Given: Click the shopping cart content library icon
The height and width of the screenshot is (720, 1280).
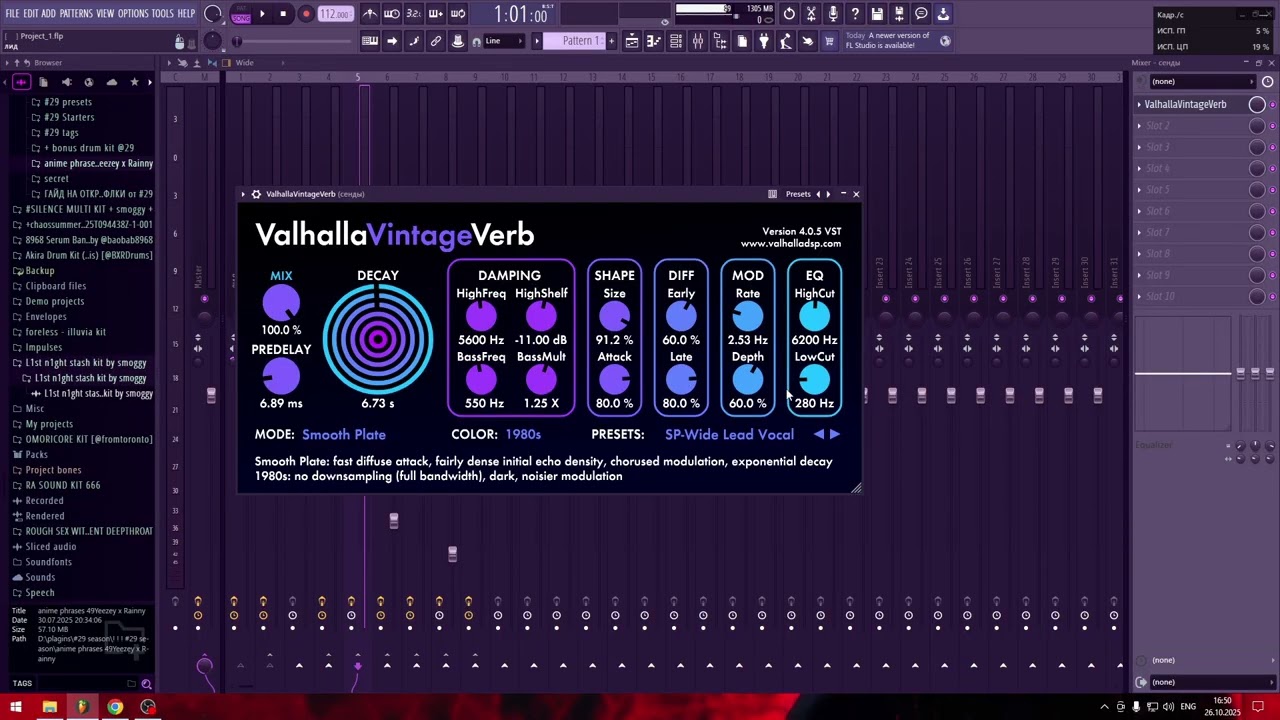Looking at the screenshot, I should coord(829,41).
